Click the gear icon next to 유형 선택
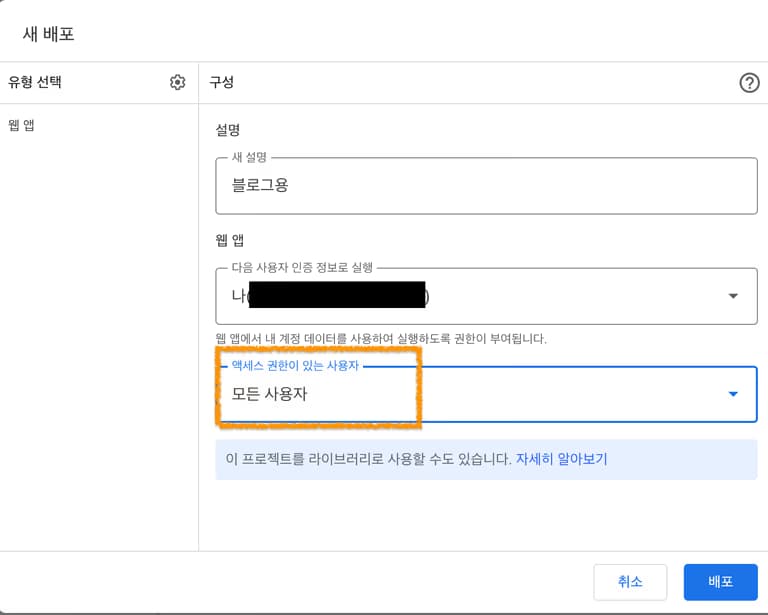 (x=178, y=83)
